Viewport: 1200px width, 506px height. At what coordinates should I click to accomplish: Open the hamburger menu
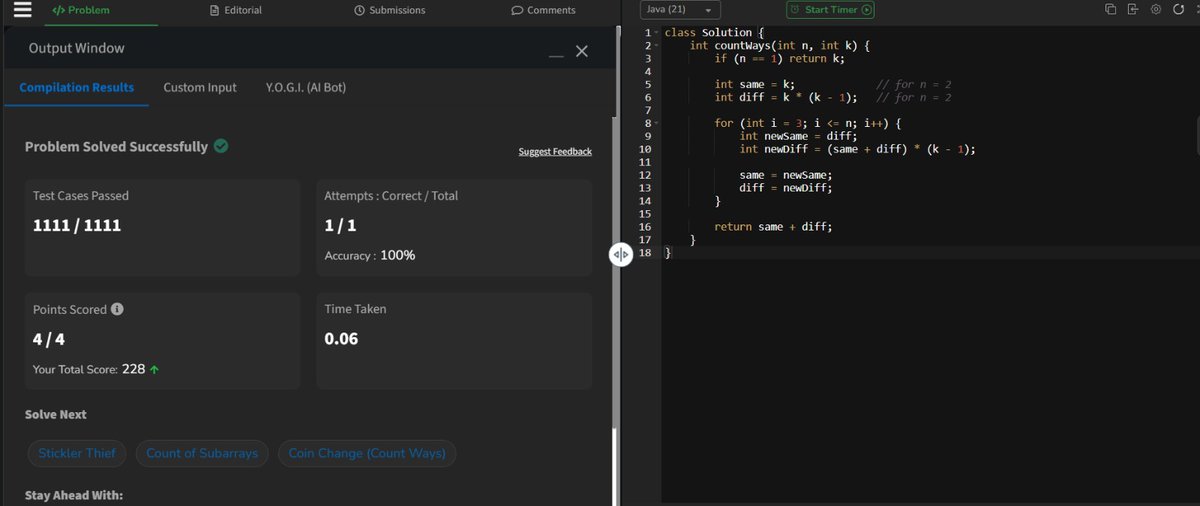click(x=22, y=10)
